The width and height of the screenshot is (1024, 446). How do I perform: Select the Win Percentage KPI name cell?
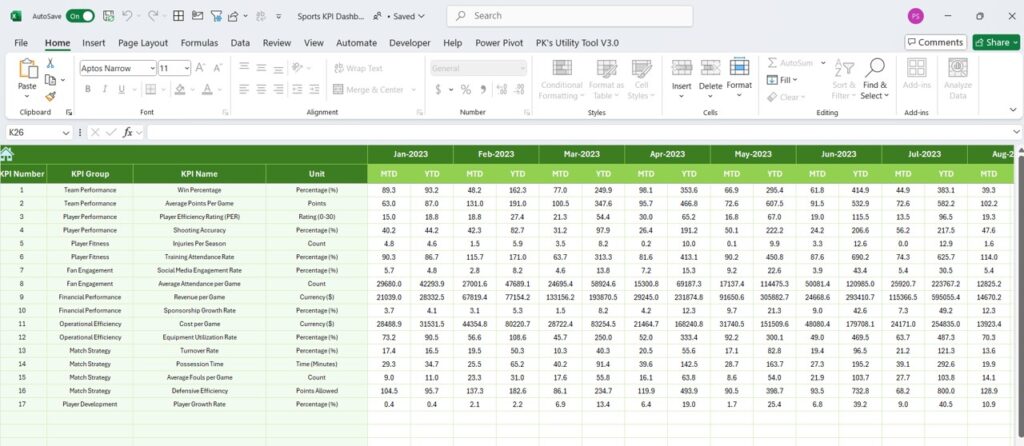(199, 190)
